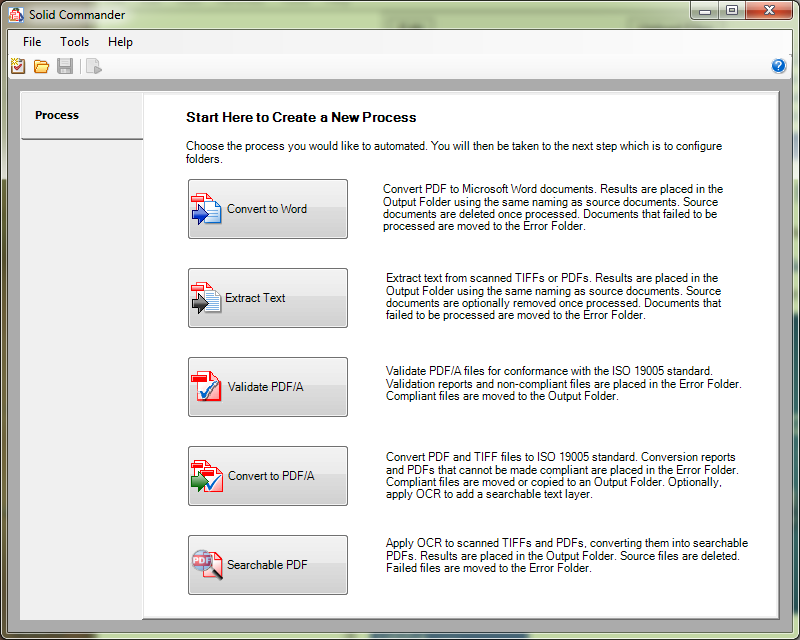Screen dimensions: 800x640
Task: Open the Help menu
Action: coord(120,42)
